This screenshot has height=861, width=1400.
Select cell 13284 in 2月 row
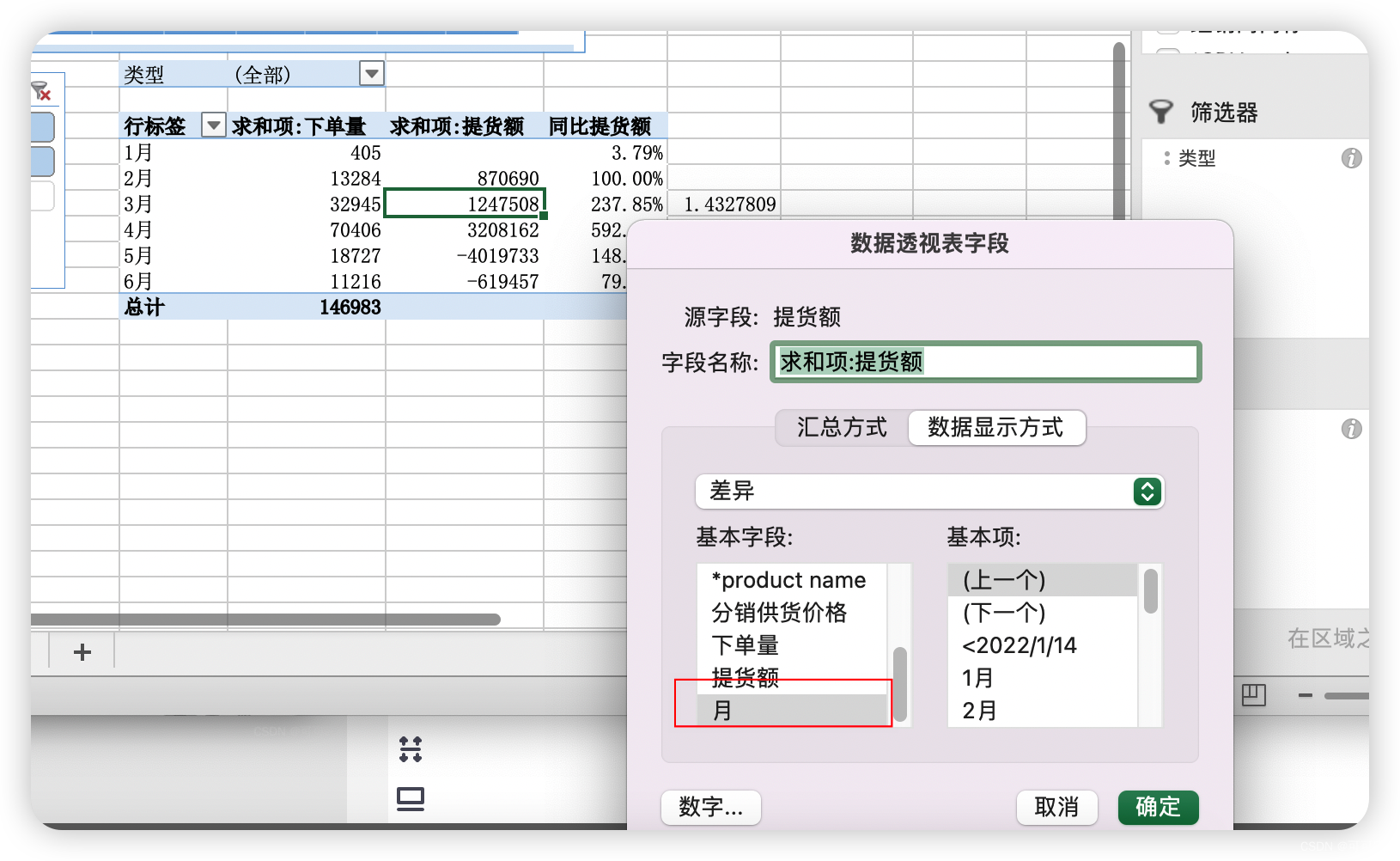[x=307, y=179]
